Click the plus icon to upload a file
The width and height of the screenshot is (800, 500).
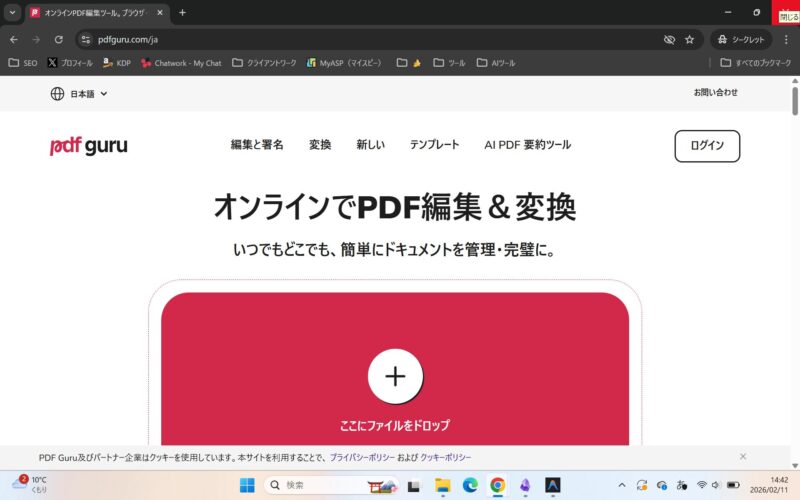tap(395, 376)
